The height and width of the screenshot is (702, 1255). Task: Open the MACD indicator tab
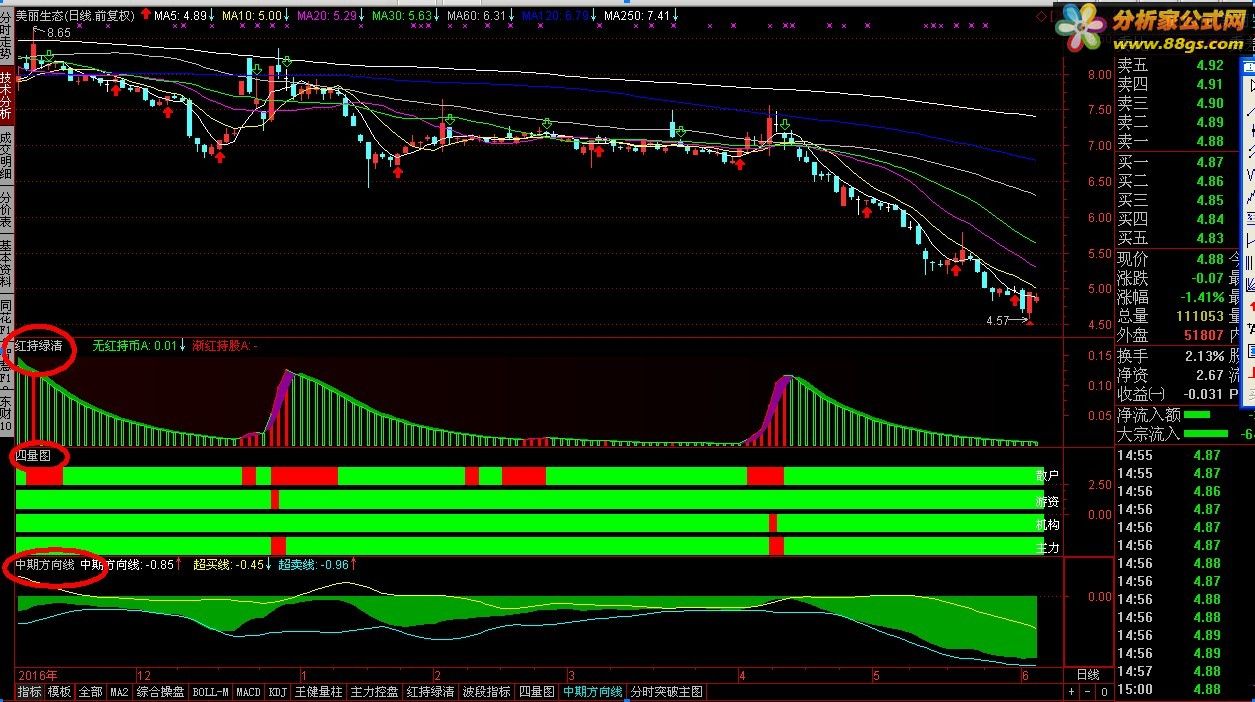pos(249,692)
